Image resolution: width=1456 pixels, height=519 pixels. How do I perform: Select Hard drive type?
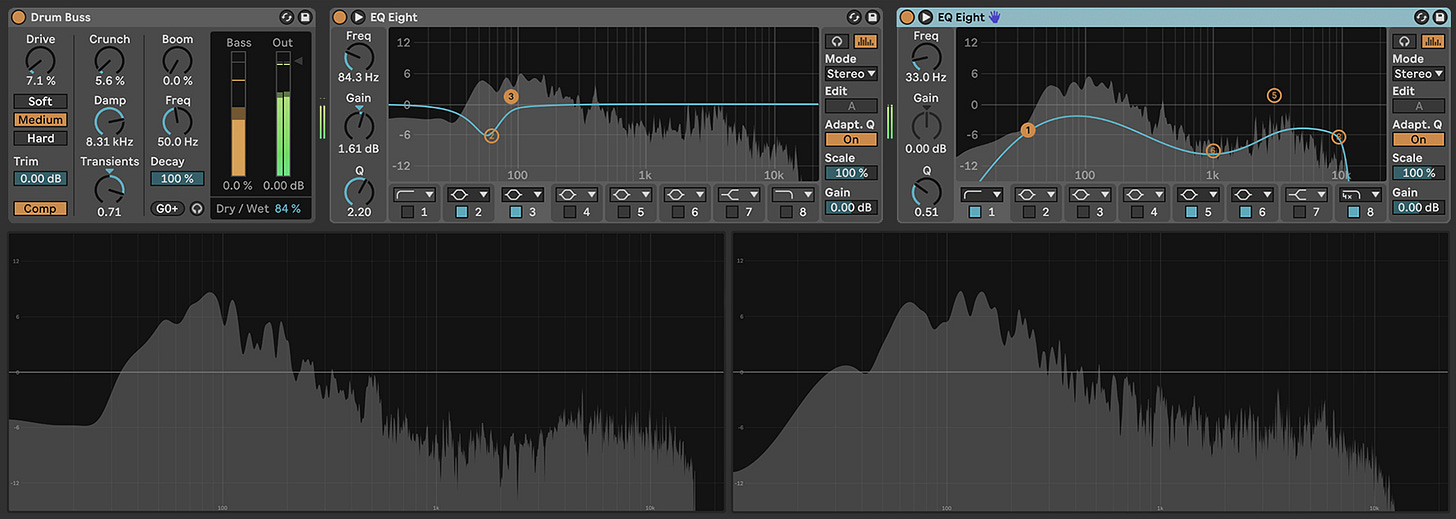pyautogui.click(x=41, y=138)
